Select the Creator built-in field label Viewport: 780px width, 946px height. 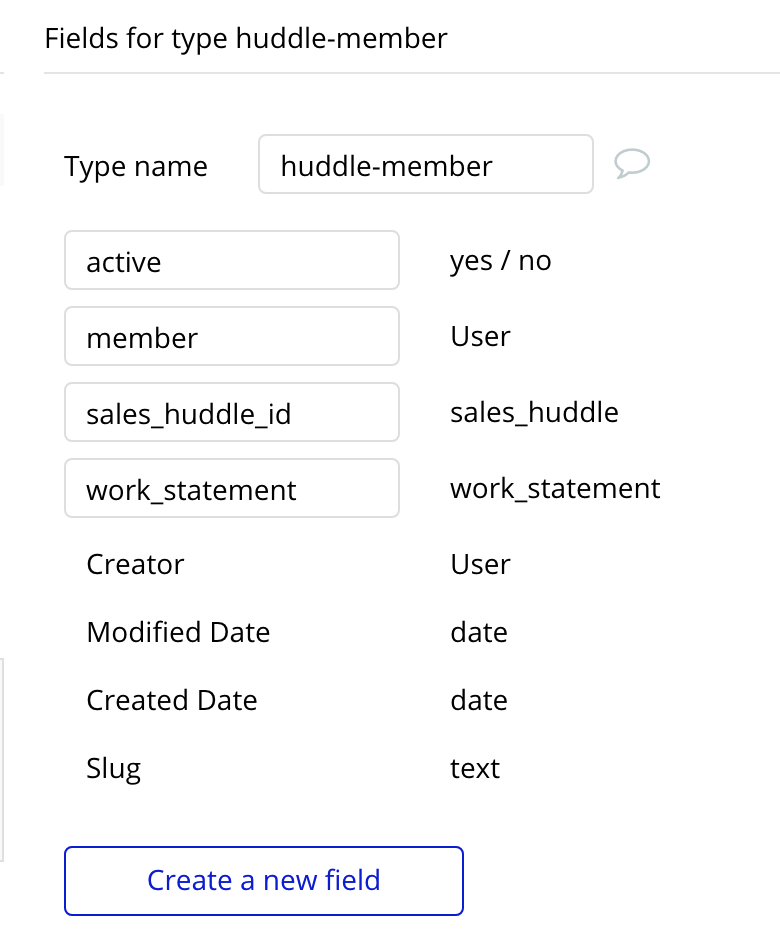pos(135,565)
